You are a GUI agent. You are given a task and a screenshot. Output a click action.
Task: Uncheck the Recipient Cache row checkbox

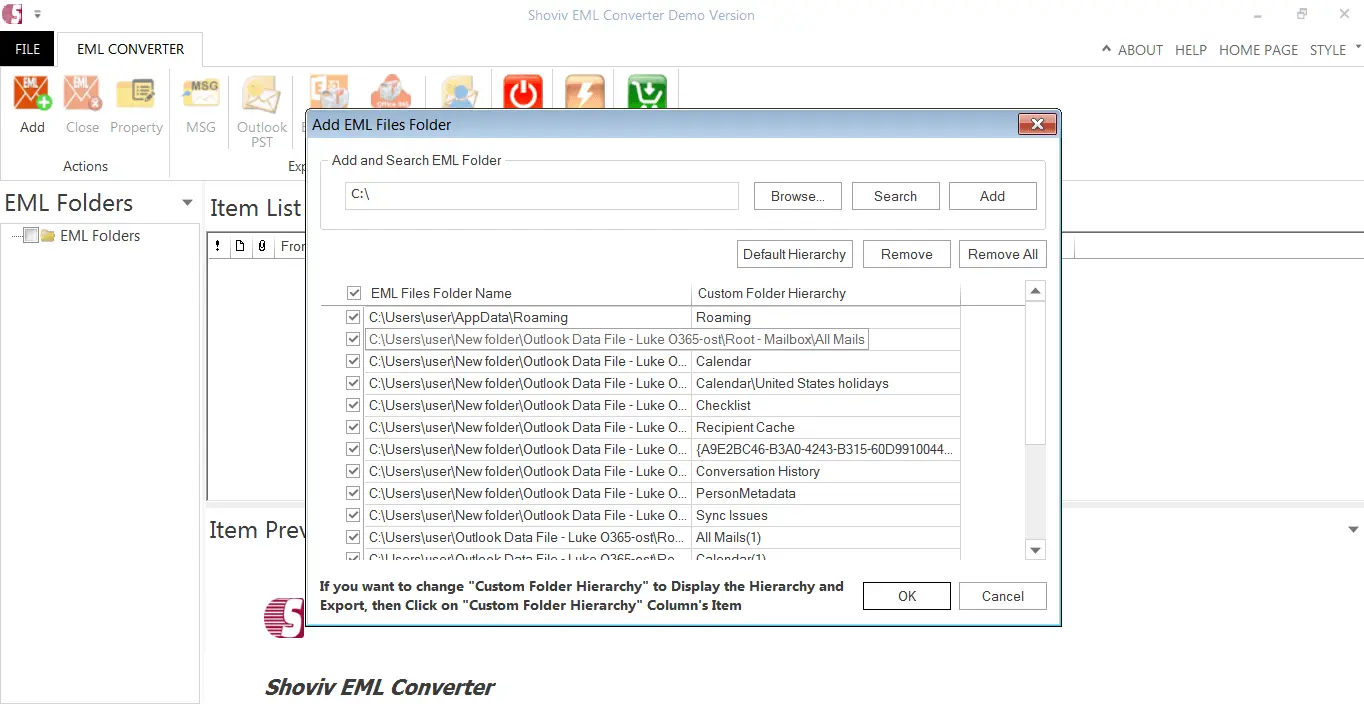coord(353,427)
